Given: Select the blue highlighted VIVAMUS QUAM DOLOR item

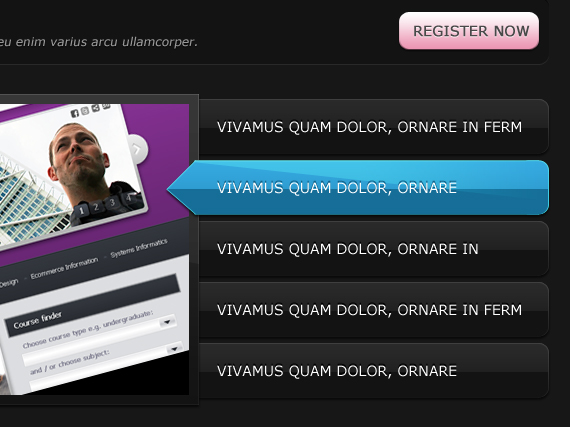Looking at the screenshot, I should click(358, 188).
